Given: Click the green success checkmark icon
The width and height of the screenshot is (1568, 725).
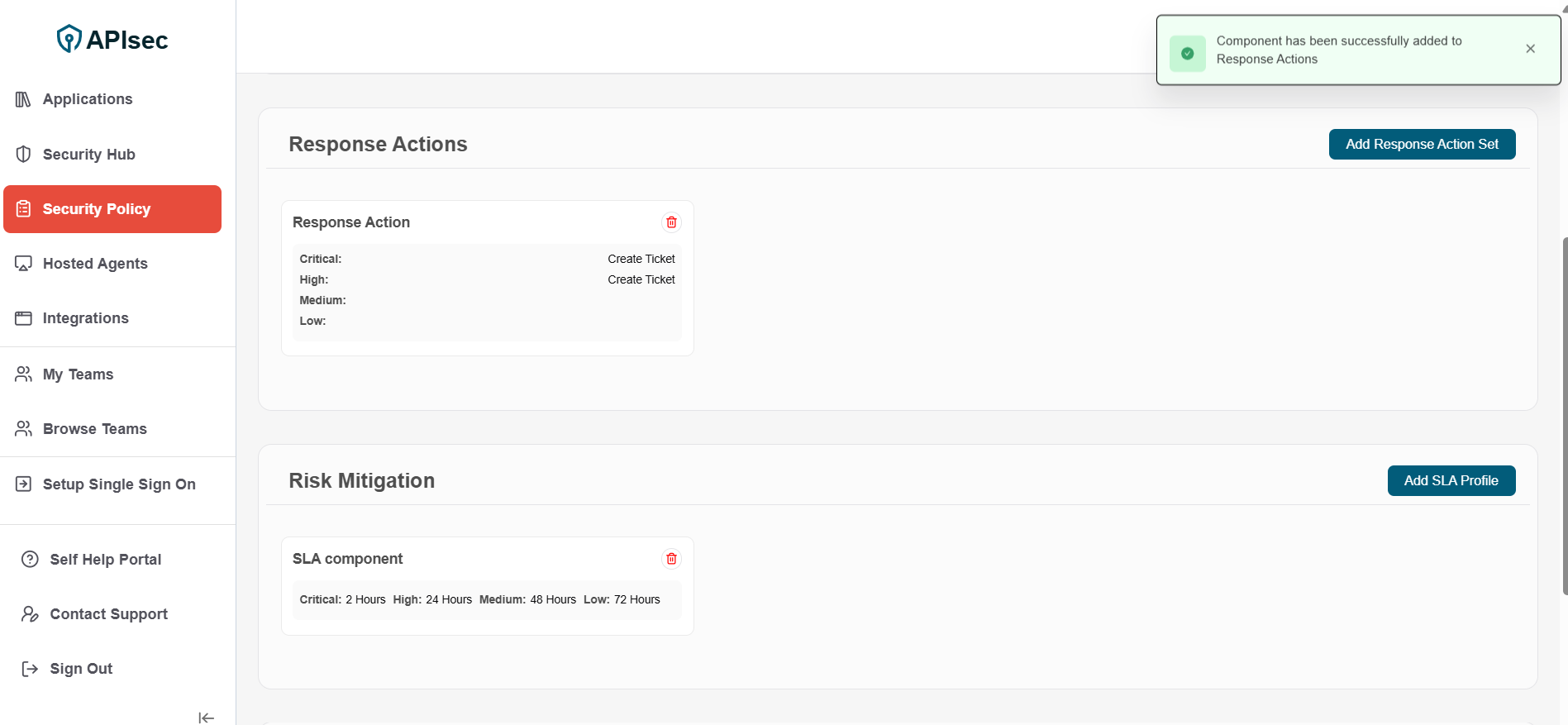Looking at the screenshot, I should tap(1187, 53).
